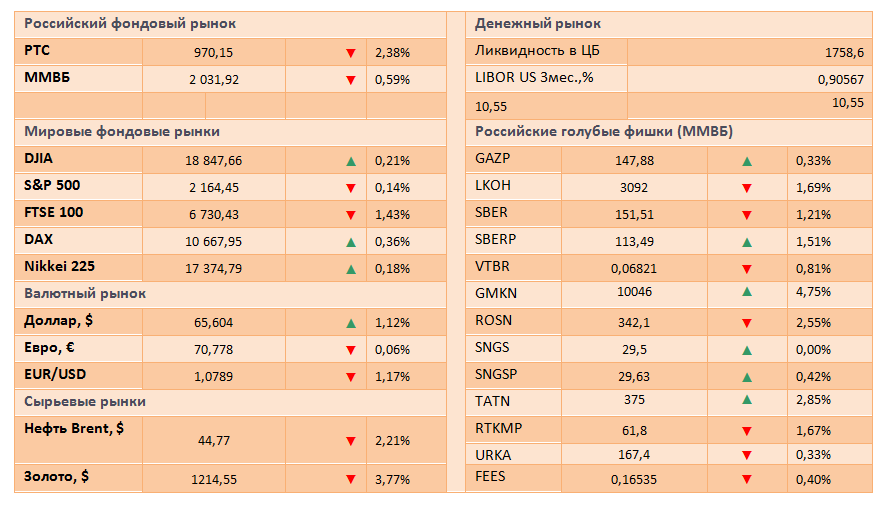Select the Сырьевые рынки section header
The image size is (887, 508).
(85, 402)
